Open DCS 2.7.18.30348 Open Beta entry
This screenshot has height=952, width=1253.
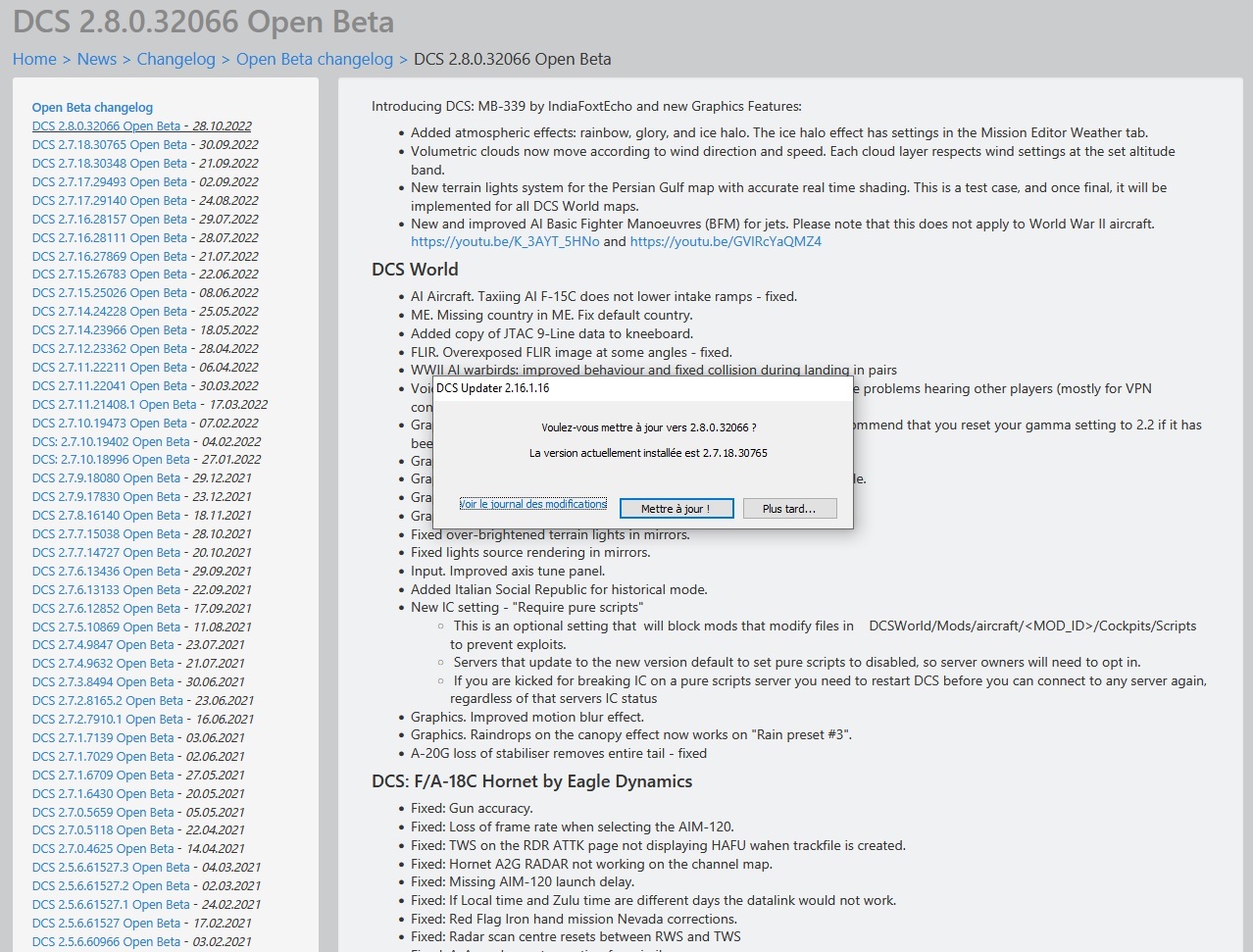pyautogui.click(x=109, y=163)
